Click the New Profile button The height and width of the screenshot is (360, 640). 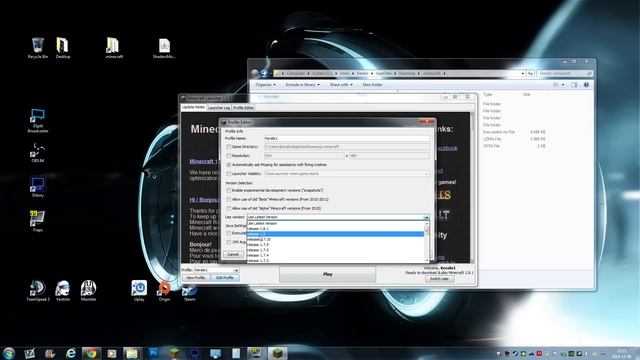(x=196, y=278)
